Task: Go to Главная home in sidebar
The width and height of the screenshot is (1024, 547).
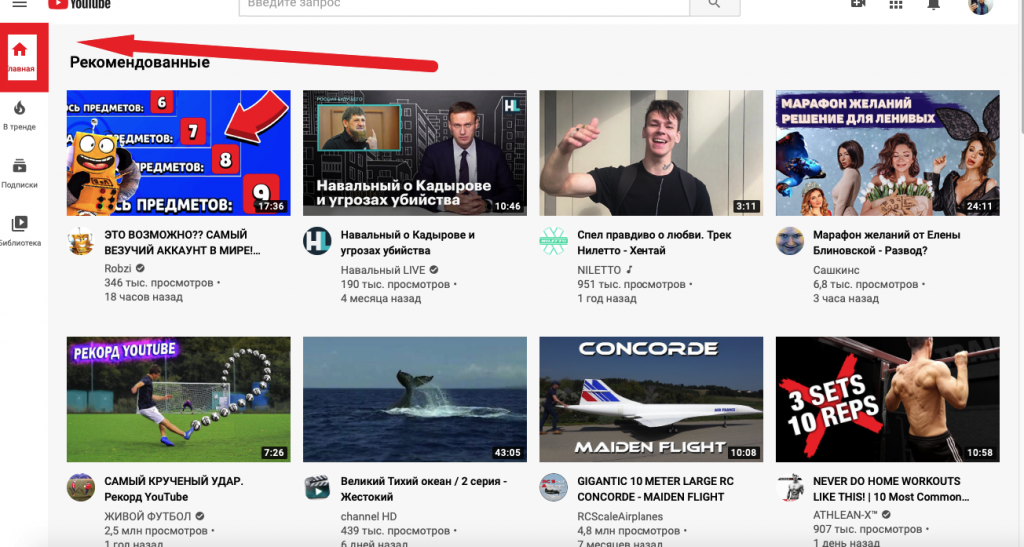Action: [x=20, y=57]
